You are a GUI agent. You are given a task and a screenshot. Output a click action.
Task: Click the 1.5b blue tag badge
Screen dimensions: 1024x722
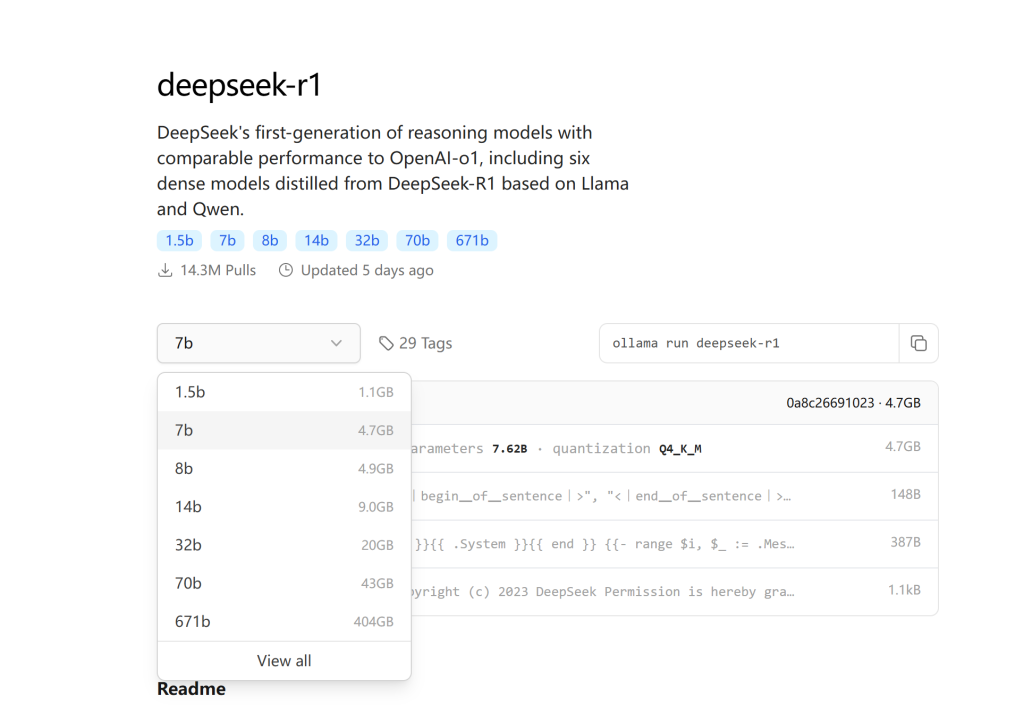point(179,240)
